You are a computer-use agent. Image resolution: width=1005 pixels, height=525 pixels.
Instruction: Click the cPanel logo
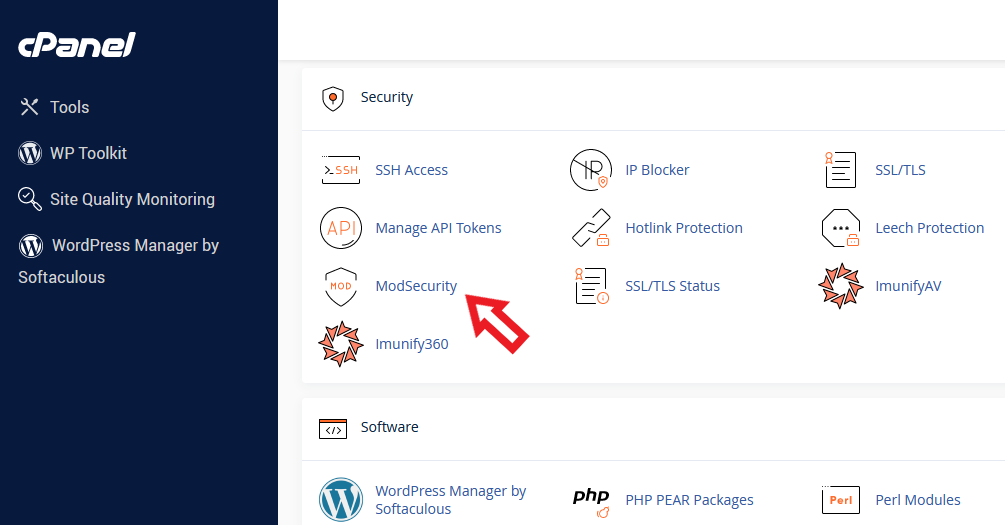(x=77, y=45)
